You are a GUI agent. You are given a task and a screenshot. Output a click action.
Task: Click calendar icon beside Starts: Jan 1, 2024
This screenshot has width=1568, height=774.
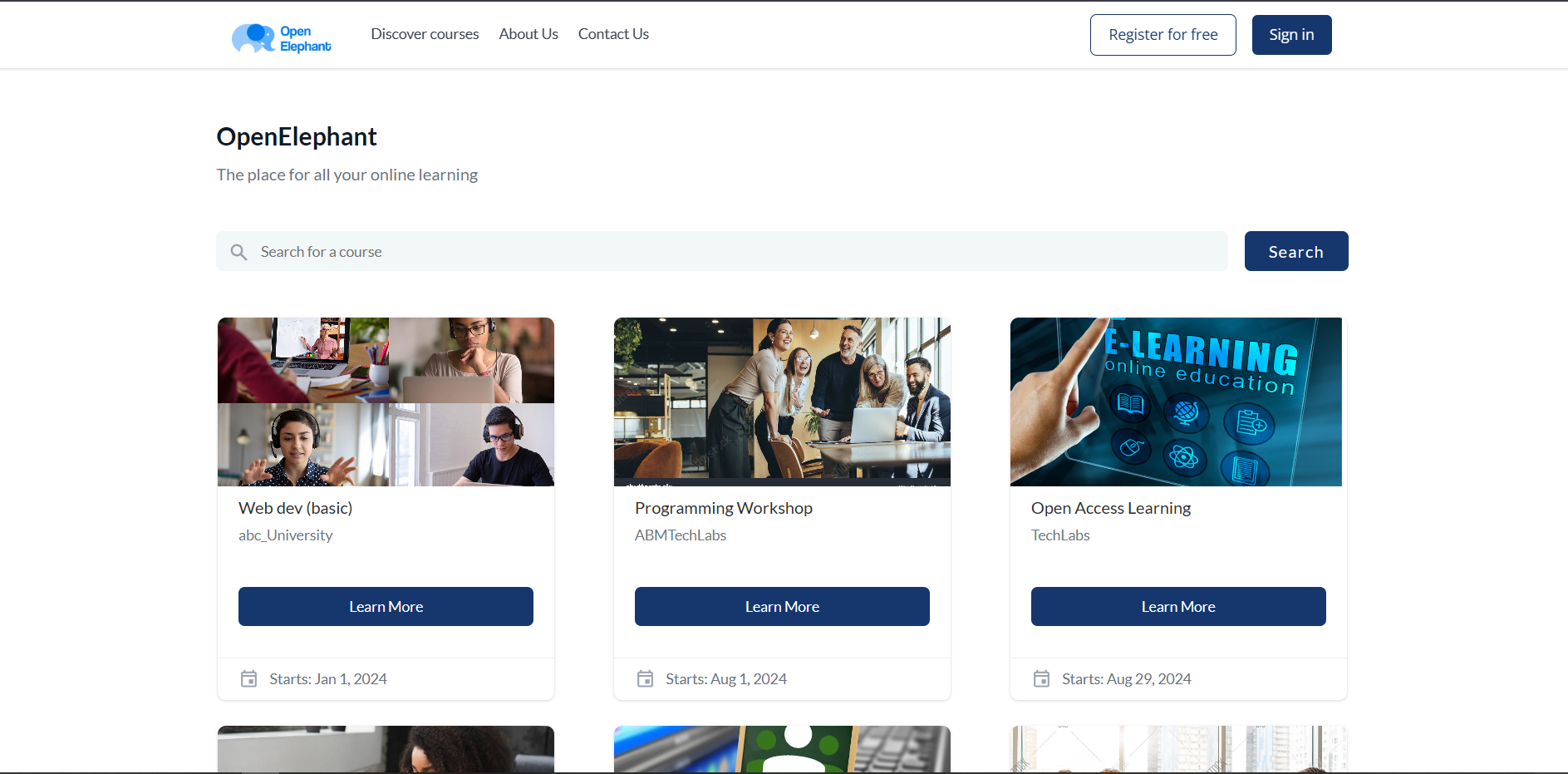tap(248, 679)
